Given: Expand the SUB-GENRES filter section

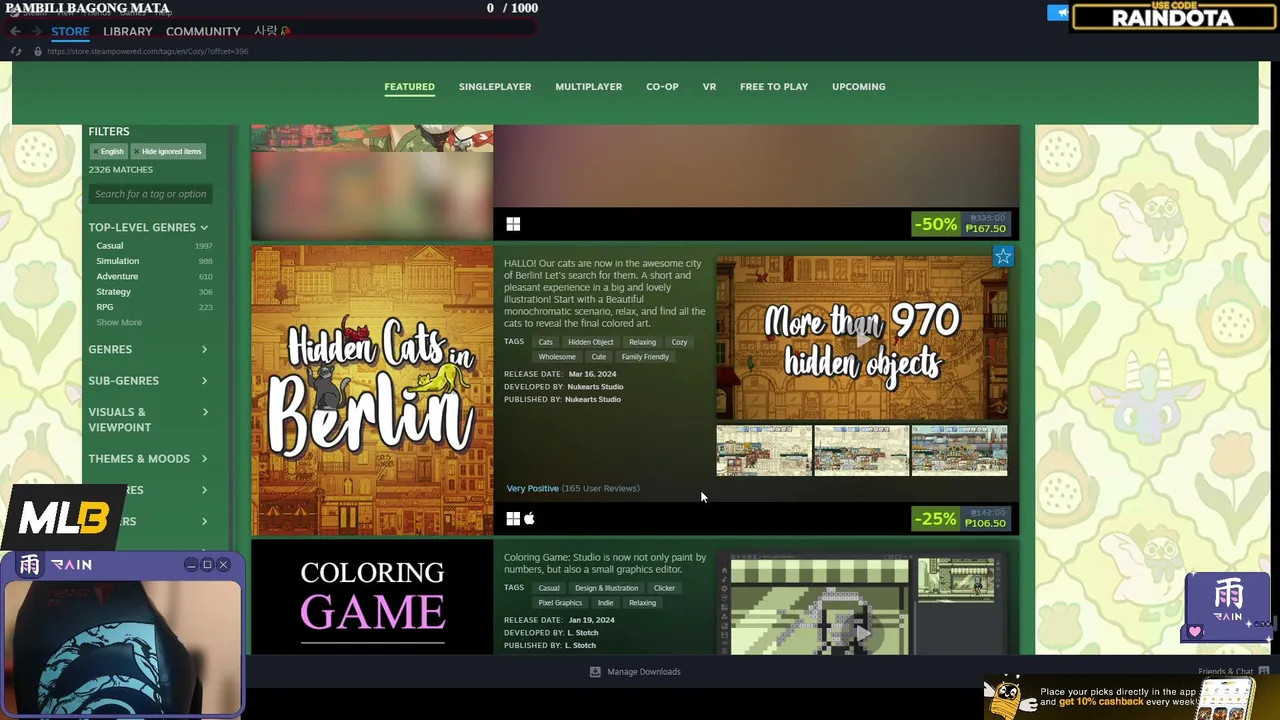Looking at the screenshot, I should tap(148, 380).
